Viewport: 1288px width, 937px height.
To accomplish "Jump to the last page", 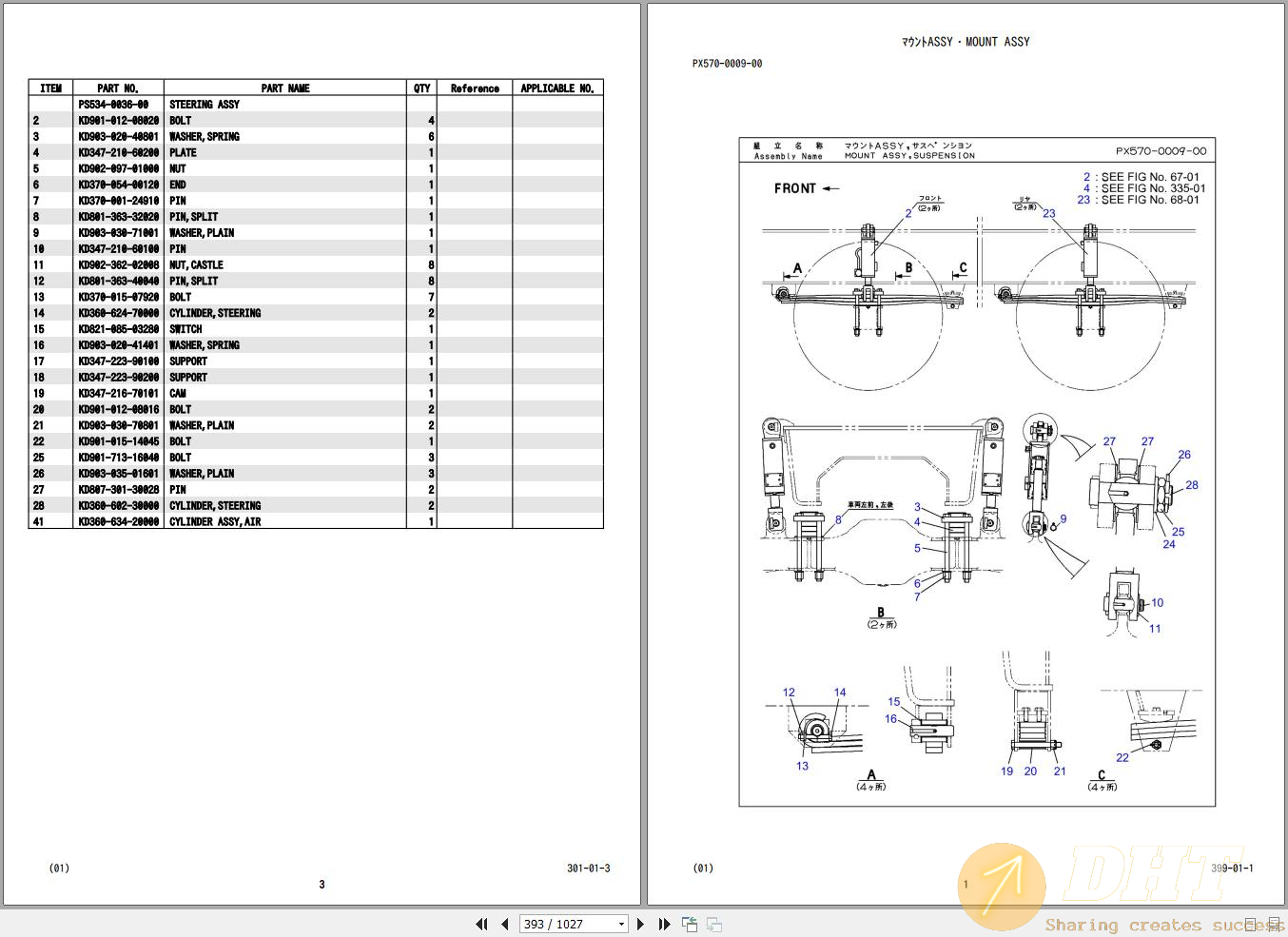I will (x=664, y=924).
